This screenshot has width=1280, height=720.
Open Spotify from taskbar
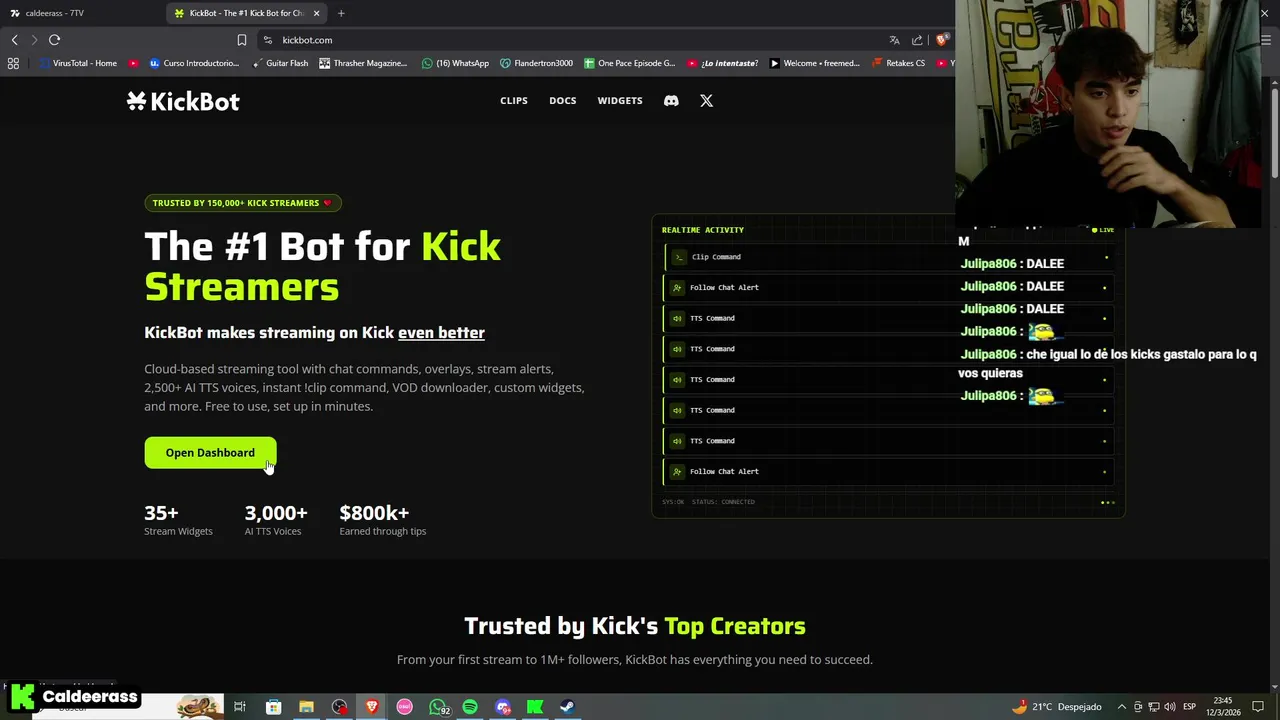click(470, 707)
